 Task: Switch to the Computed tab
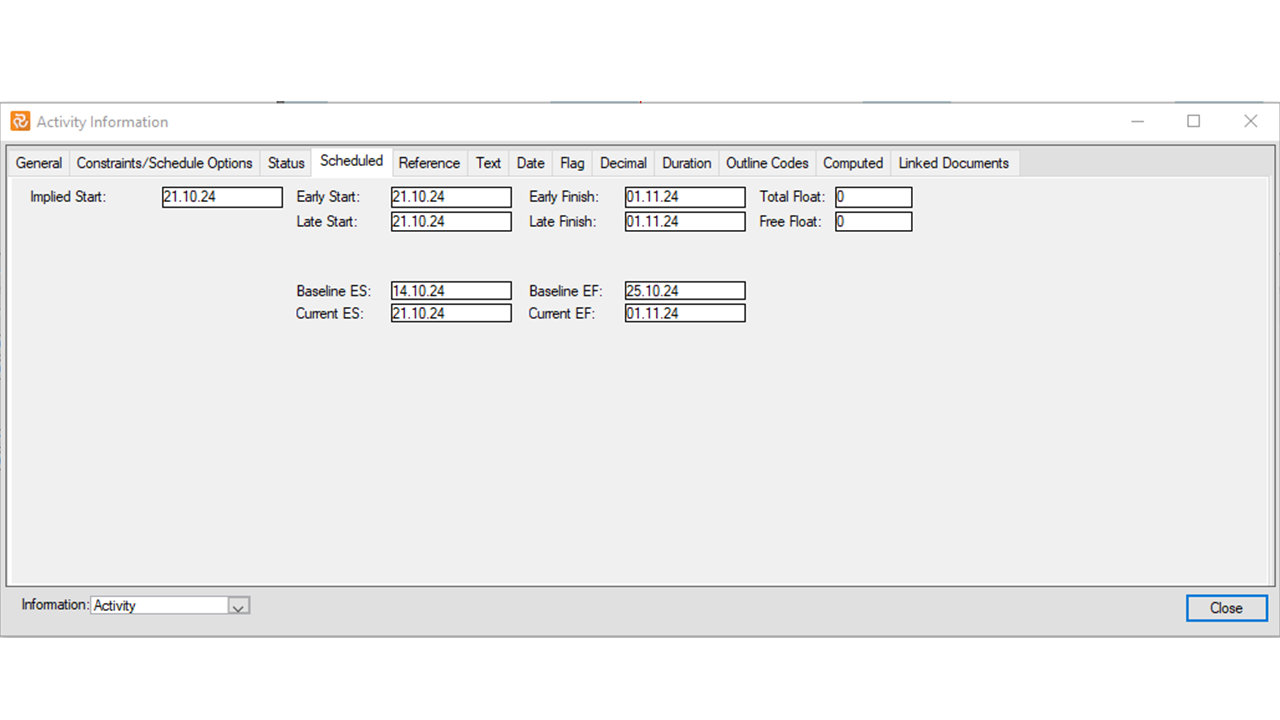pos(852,163)
